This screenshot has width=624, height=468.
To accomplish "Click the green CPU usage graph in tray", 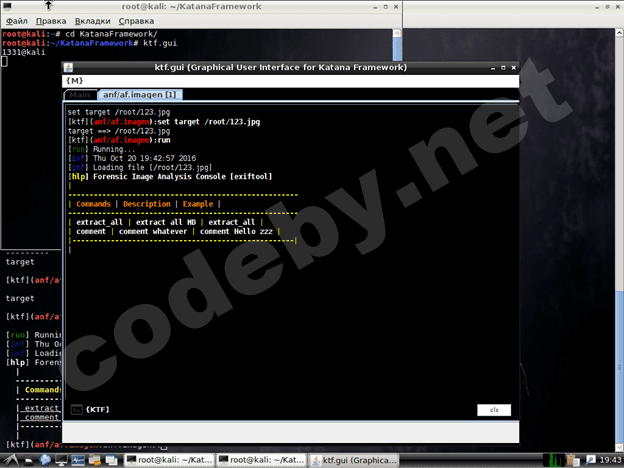I will point(554,460).
